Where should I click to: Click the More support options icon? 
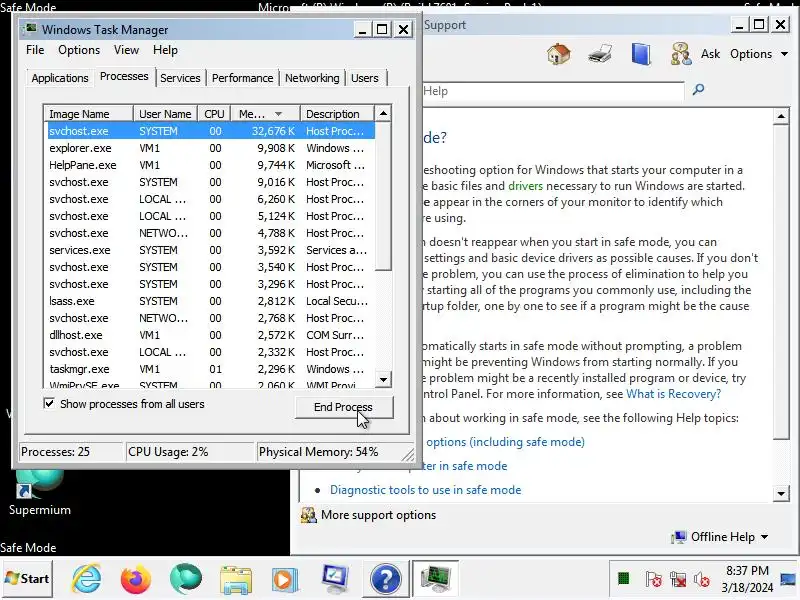click(308, 515)
